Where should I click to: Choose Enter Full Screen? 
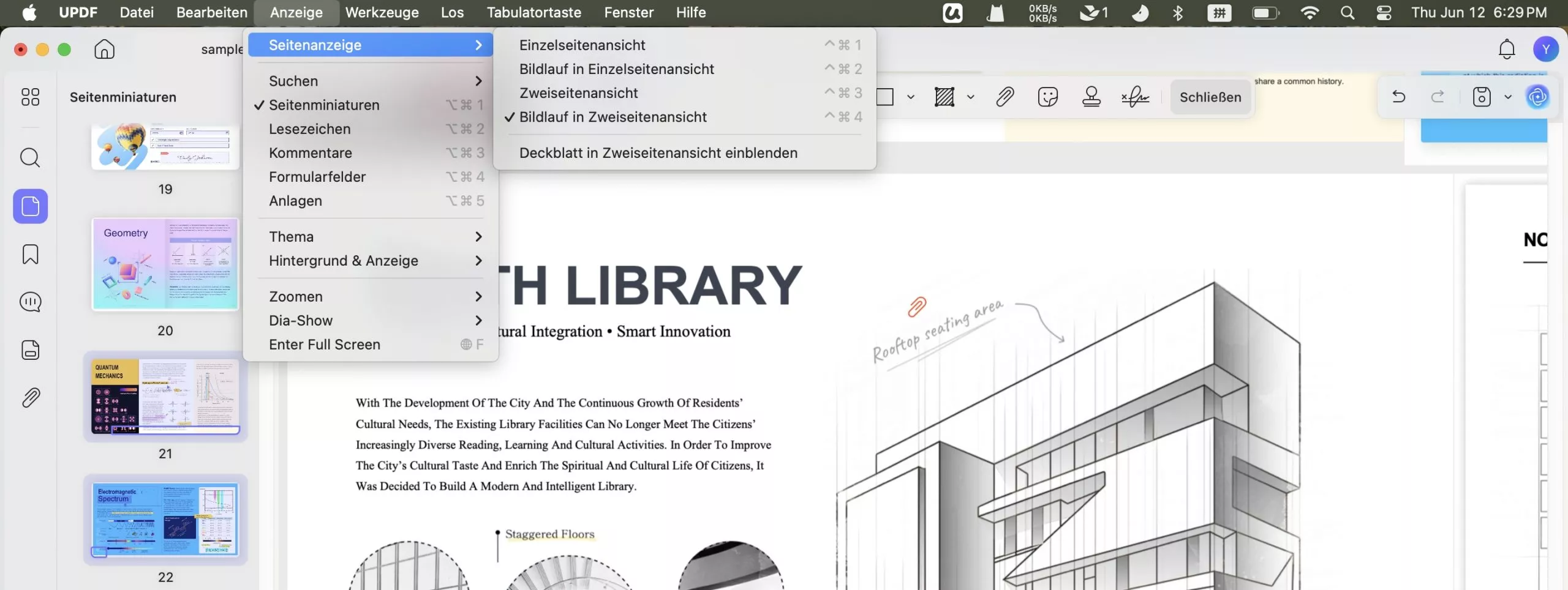pyautogui.click(x=371, y=345)
